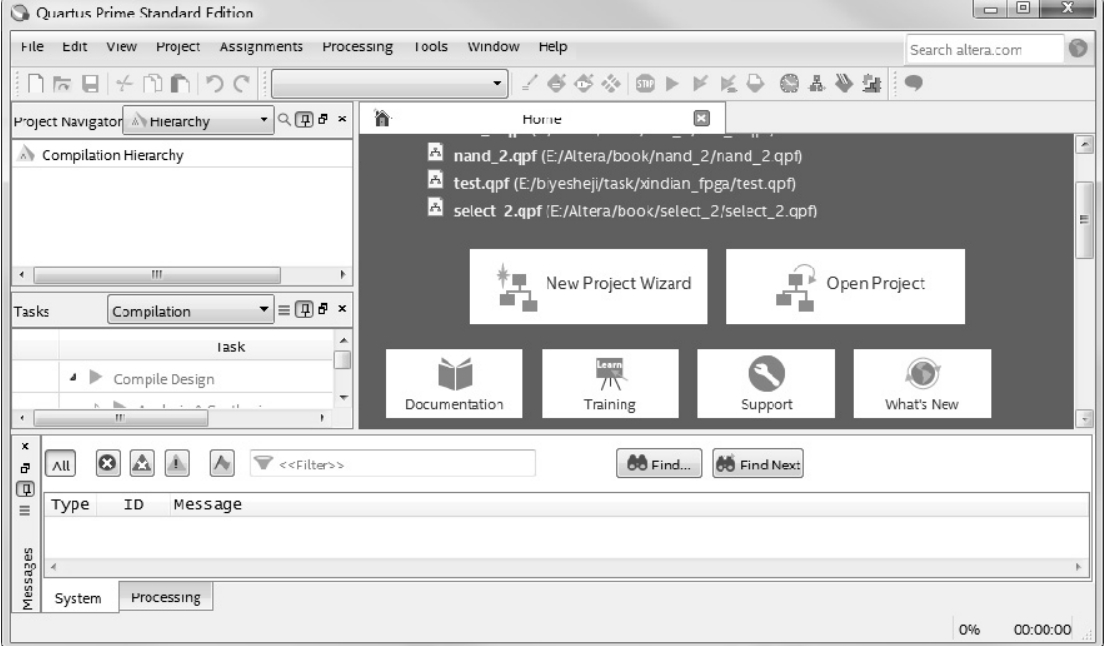Toggle the critical warning messages filter

pyautogui.click(x=142, y=464)
